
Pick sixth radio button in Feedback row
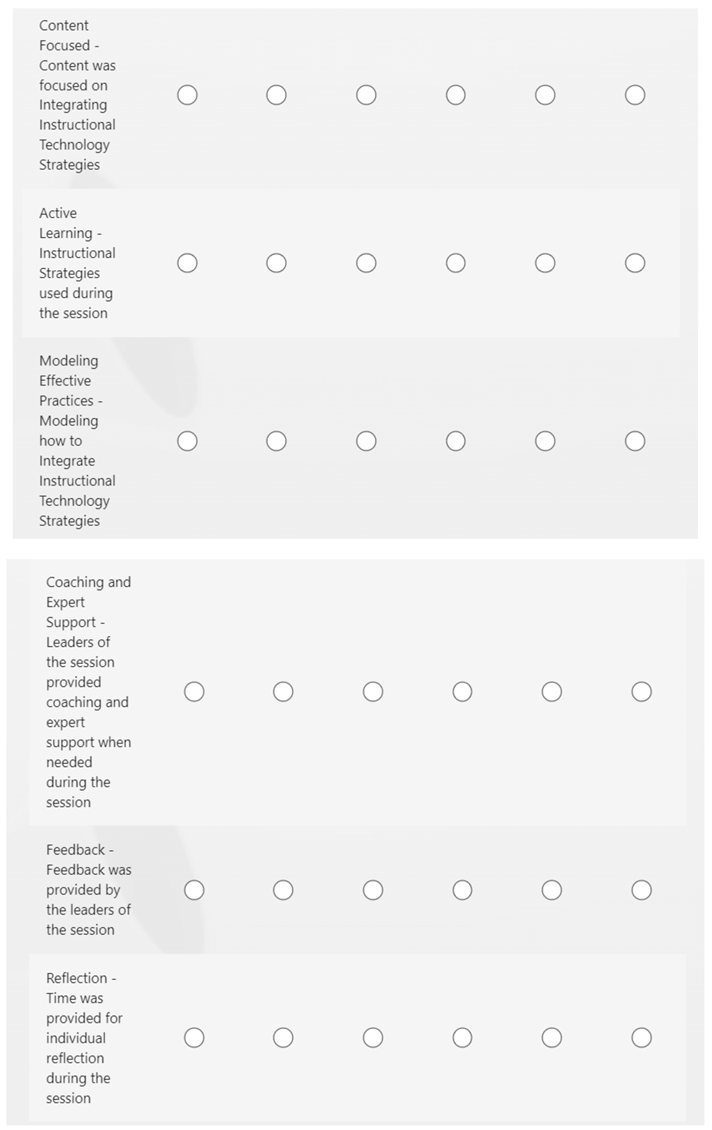click(x=642, y=890)
